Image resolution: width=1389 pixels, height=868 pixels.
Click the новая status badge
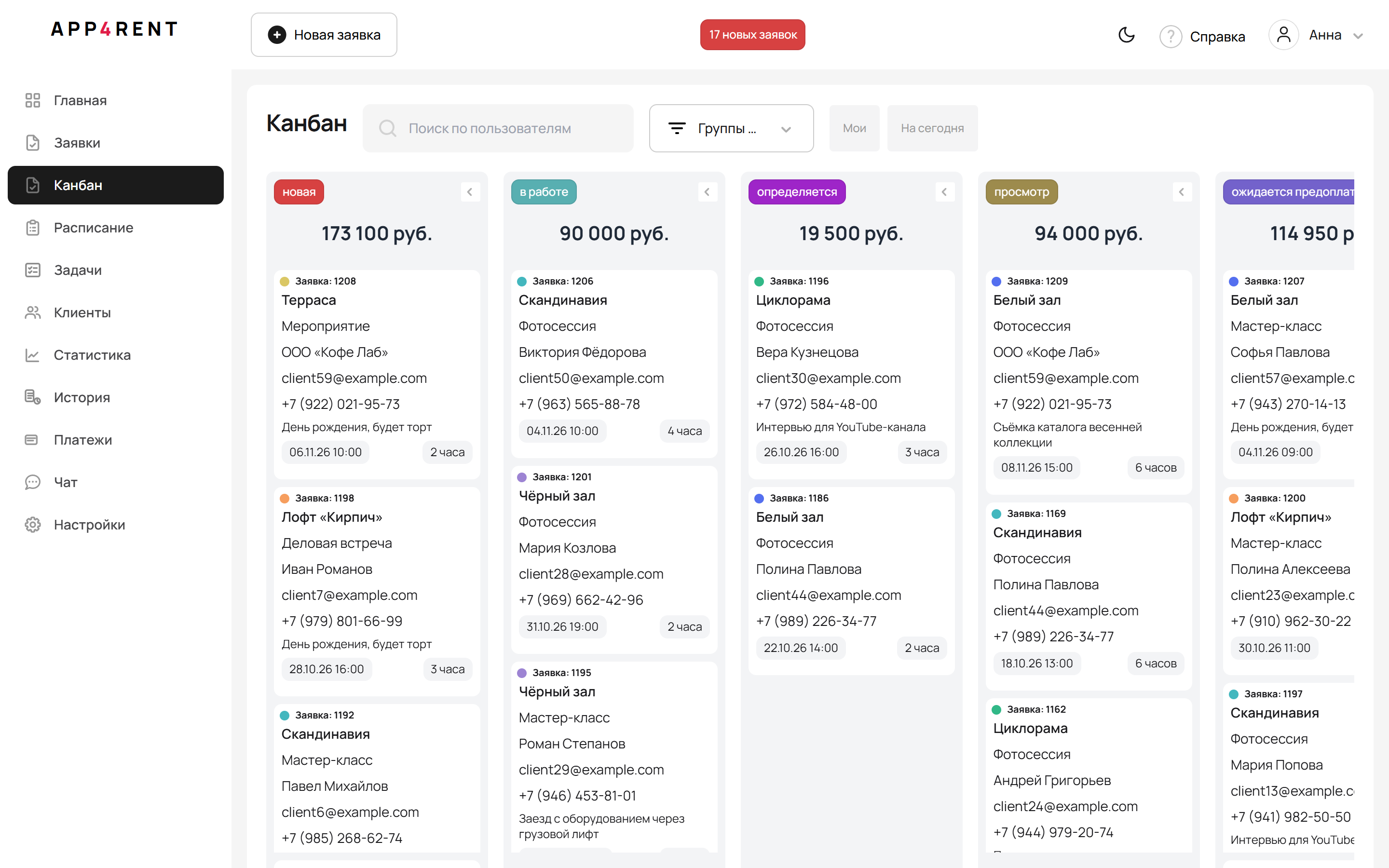[299, 192]
